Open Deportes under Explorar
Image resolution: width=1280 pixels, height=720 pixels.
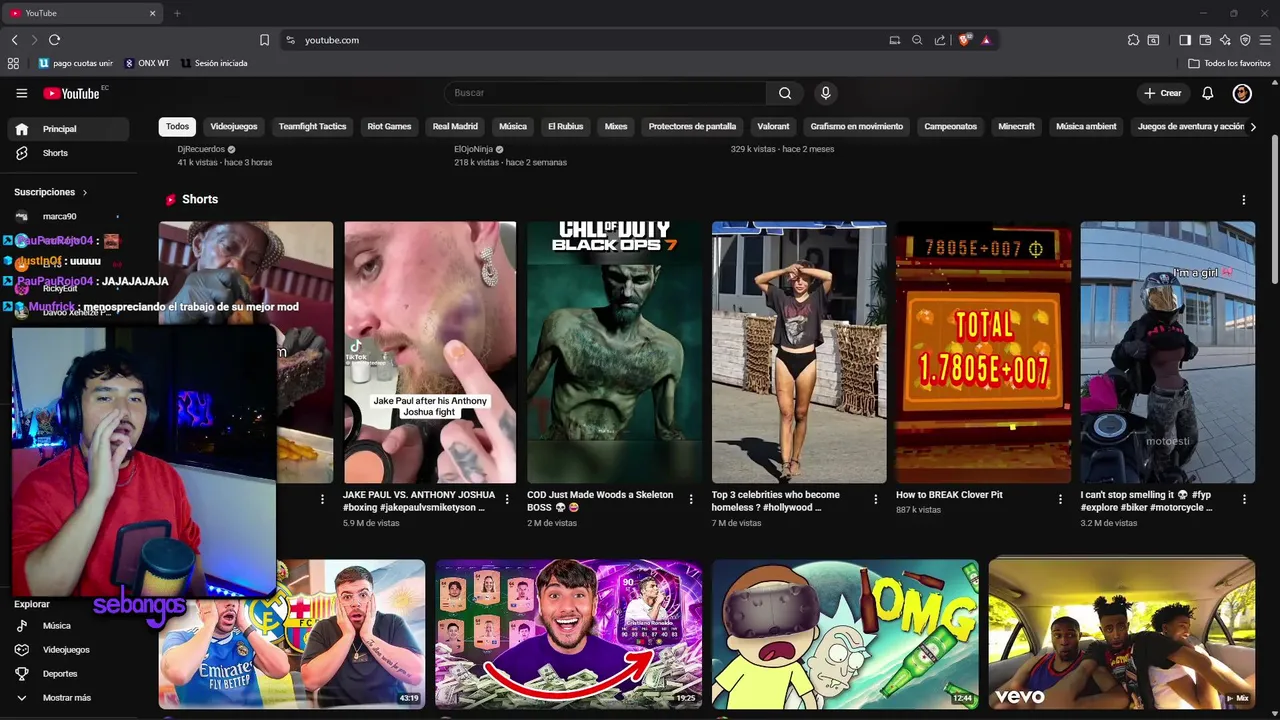click(x=68, y=674)
